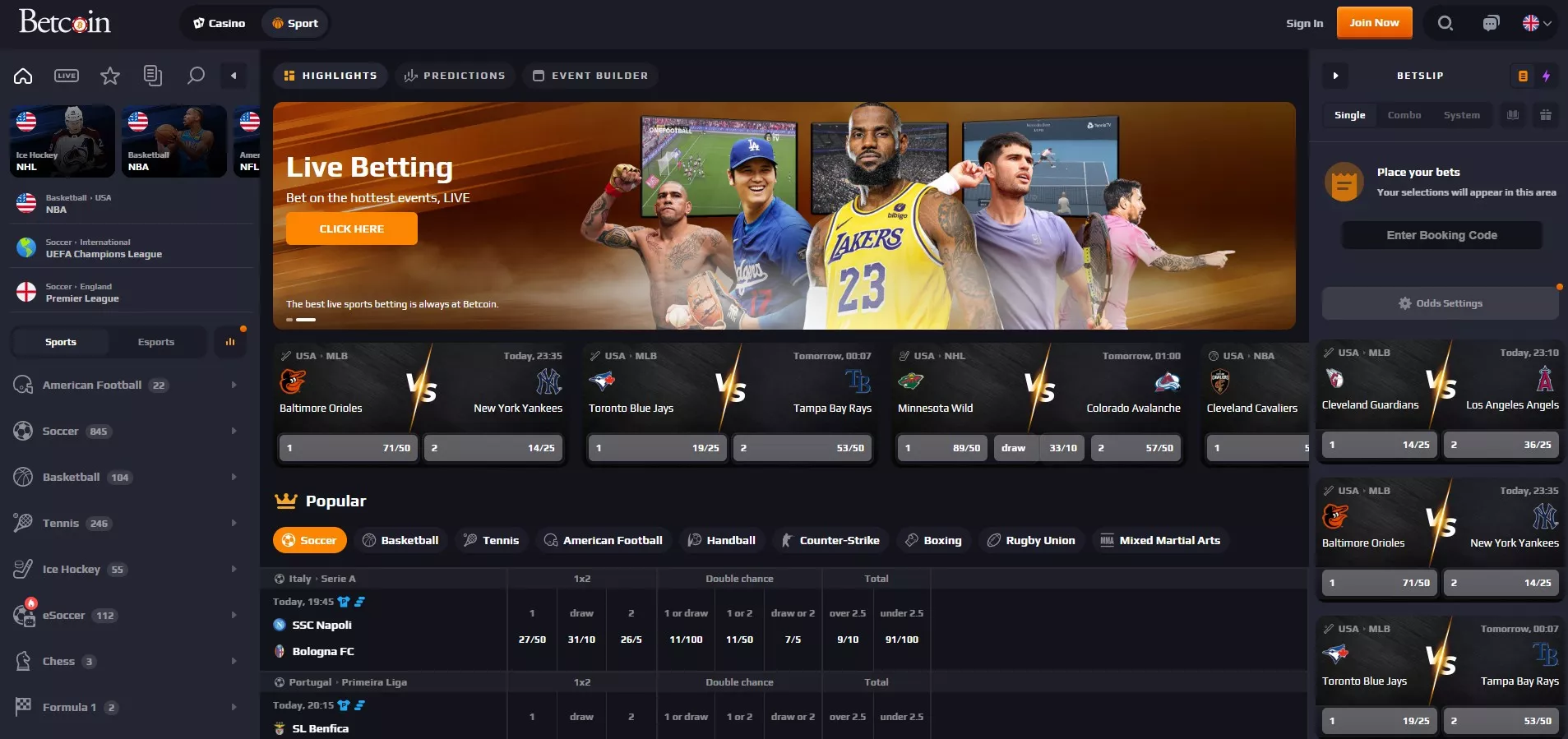The image size is (1568, 739).
Task: Select Boxing filter in Popular
Action: 934,540
